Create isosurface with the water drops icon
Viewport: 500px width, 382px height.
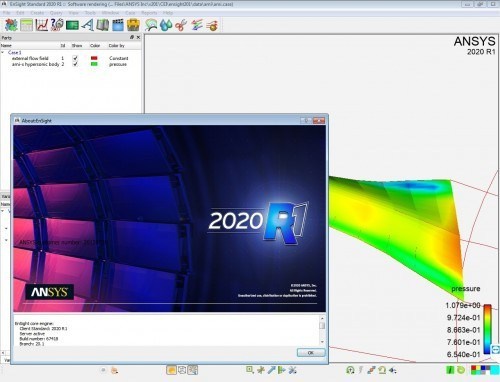click(x=166, y=25)
